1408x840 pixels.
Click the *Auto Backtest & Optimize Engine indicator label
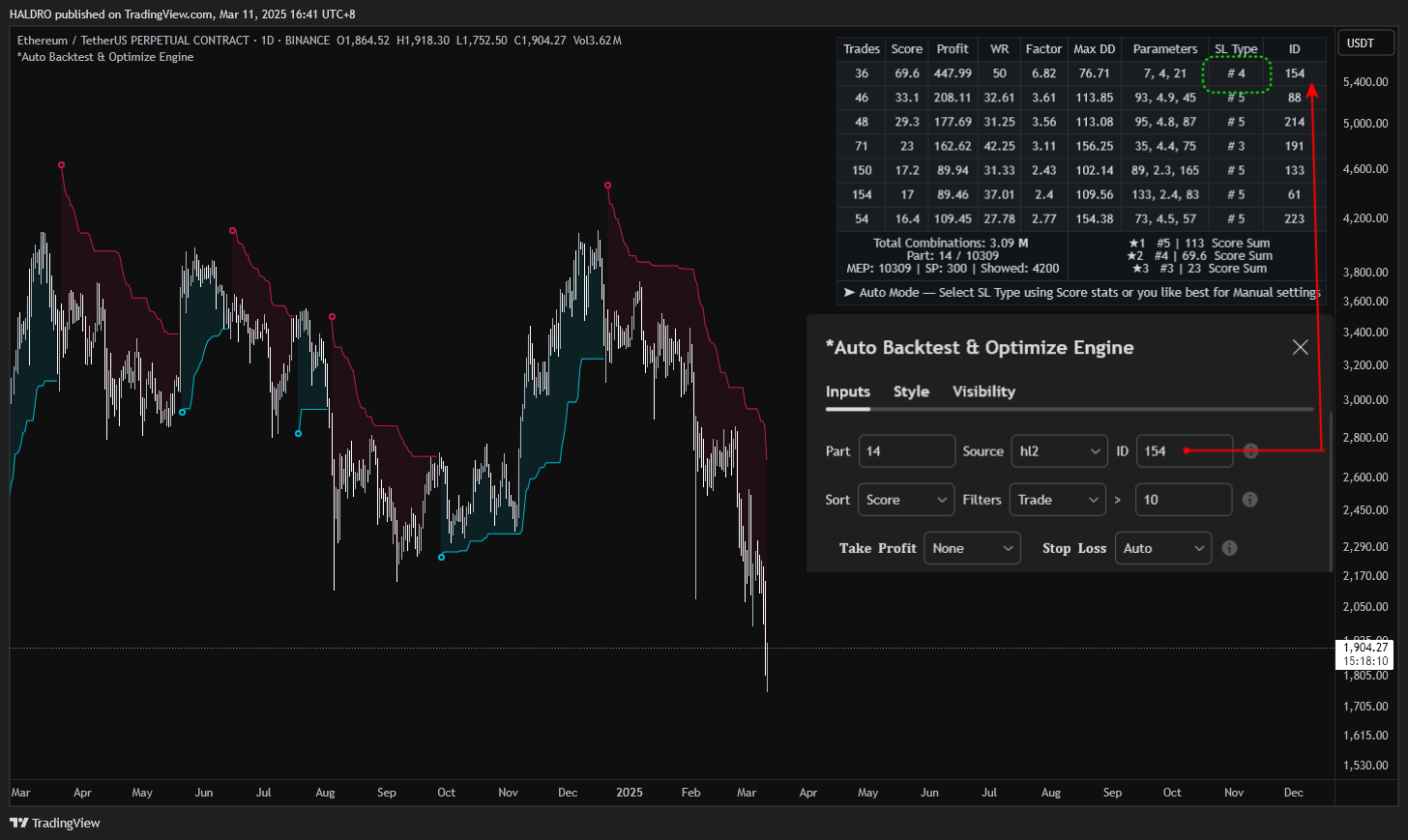pos(105,57)
